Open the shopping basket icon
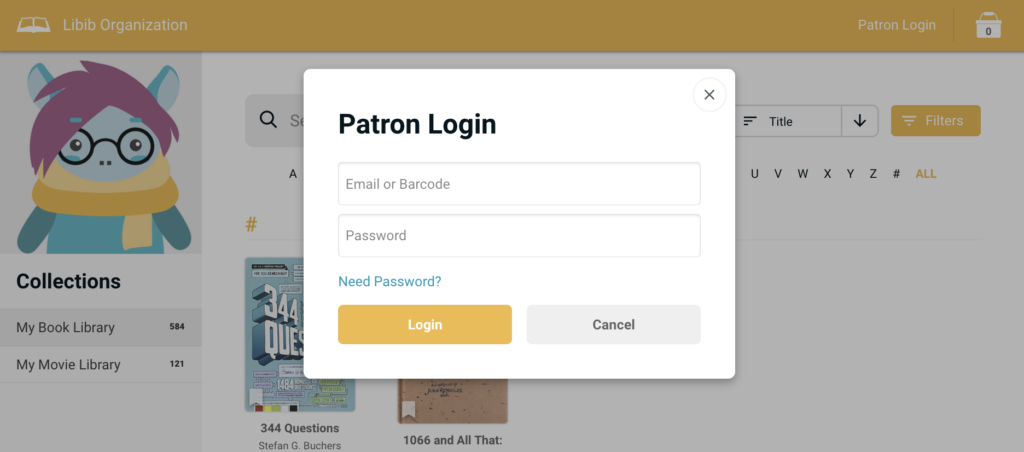 (988, 25)
